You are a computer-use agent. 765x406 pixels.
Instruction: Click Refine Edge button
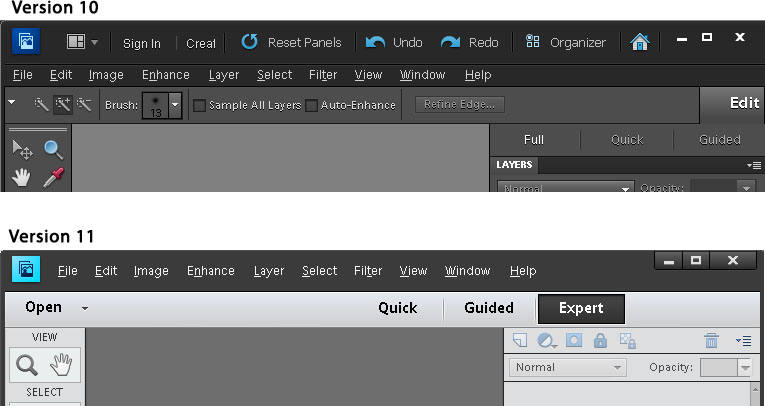pyautogui.click(x=460, y=104)
